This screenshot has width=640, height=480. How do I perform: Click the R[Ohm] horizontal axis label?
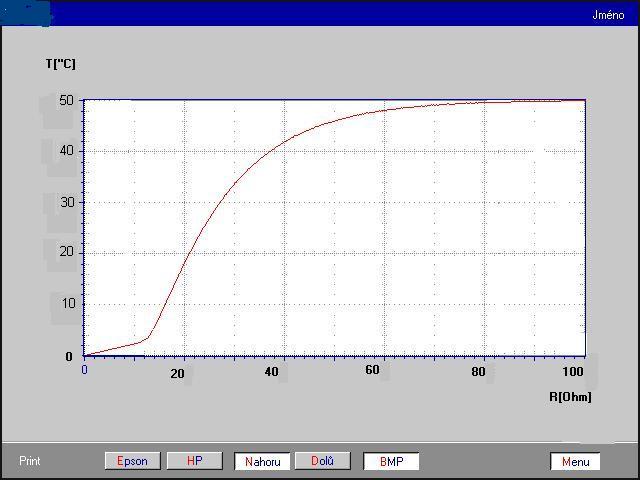click(570, 397)
